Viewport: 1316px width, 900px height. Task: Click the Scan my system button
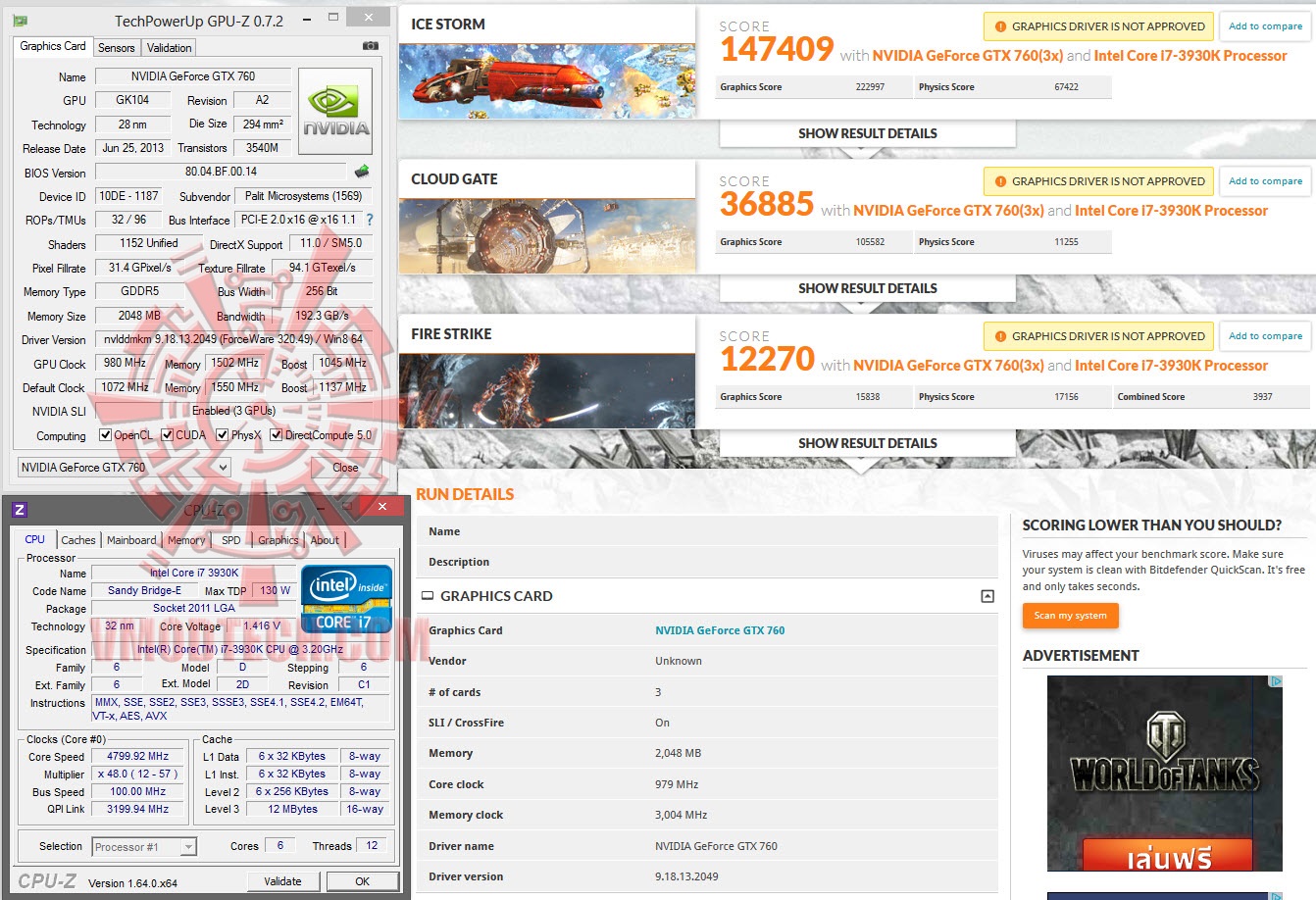1070,616
